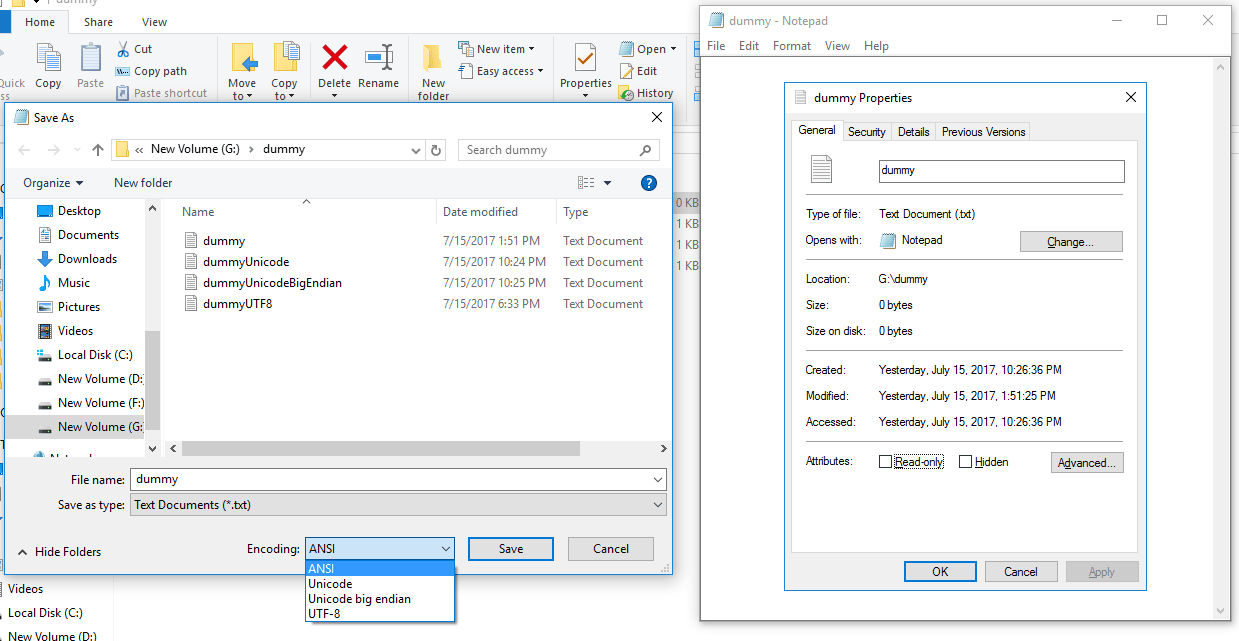This screenshot has width=1239, height=641.
Task: Open the View ribbon tab in Explorer
Action: click(154, 22)
